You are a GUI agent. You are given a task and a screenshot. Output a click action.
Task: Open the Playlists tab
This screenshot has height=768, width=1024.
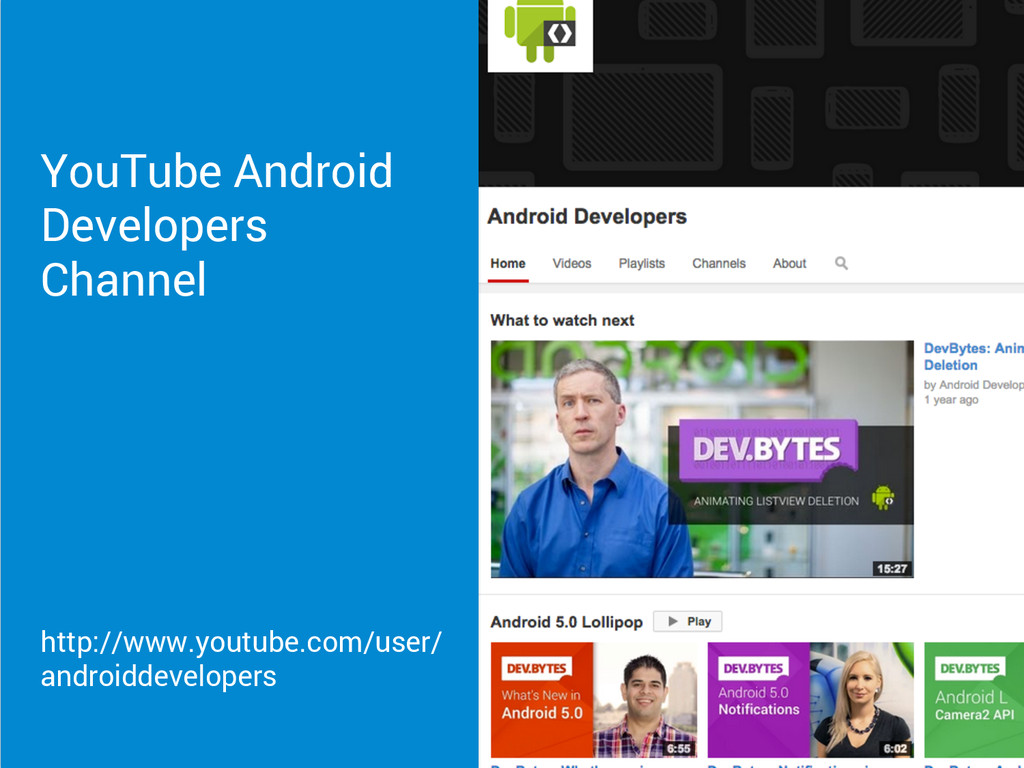coord(641,263)
